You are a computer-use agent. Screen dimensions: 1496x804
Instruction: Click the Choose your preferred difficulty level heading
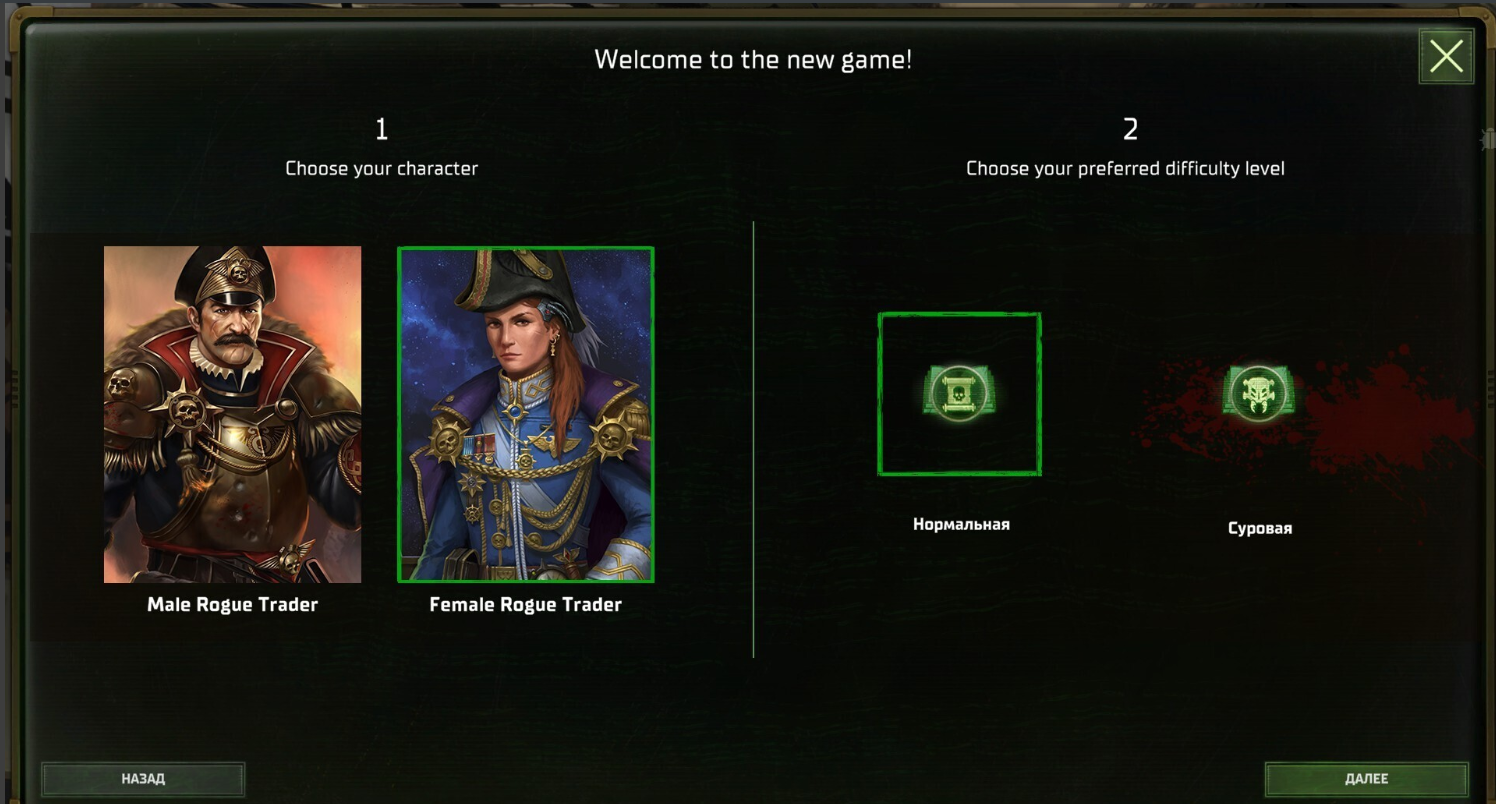[1125, 168]
